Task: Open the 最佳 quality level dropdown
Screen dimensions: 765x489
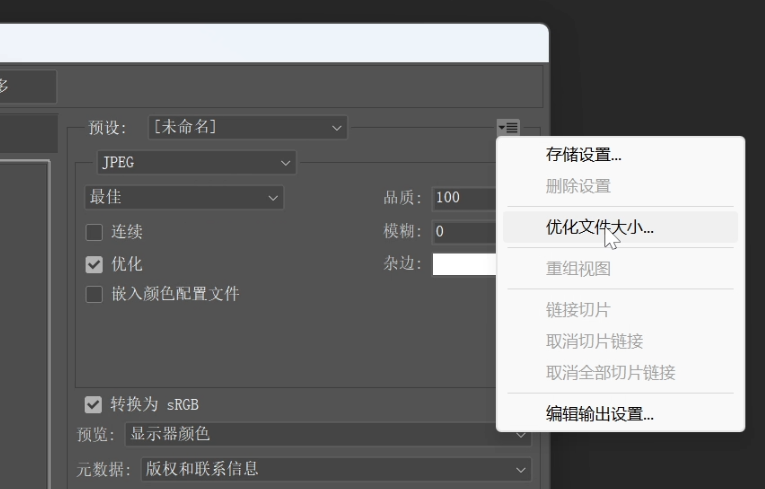Action: pyautogui.click(x=184, y=198)
